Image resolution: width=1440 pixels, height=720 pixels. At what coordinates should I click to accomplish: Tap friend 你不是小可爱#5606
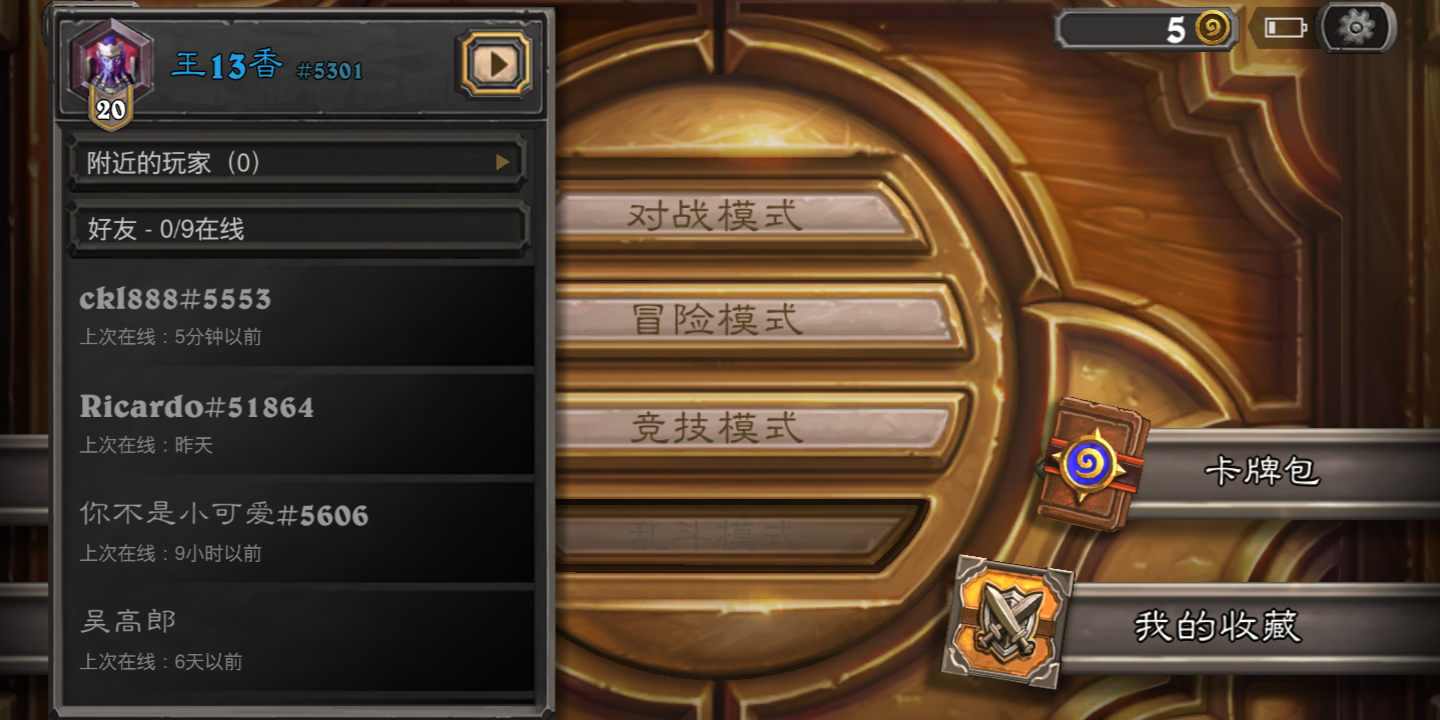coord(297,532)
